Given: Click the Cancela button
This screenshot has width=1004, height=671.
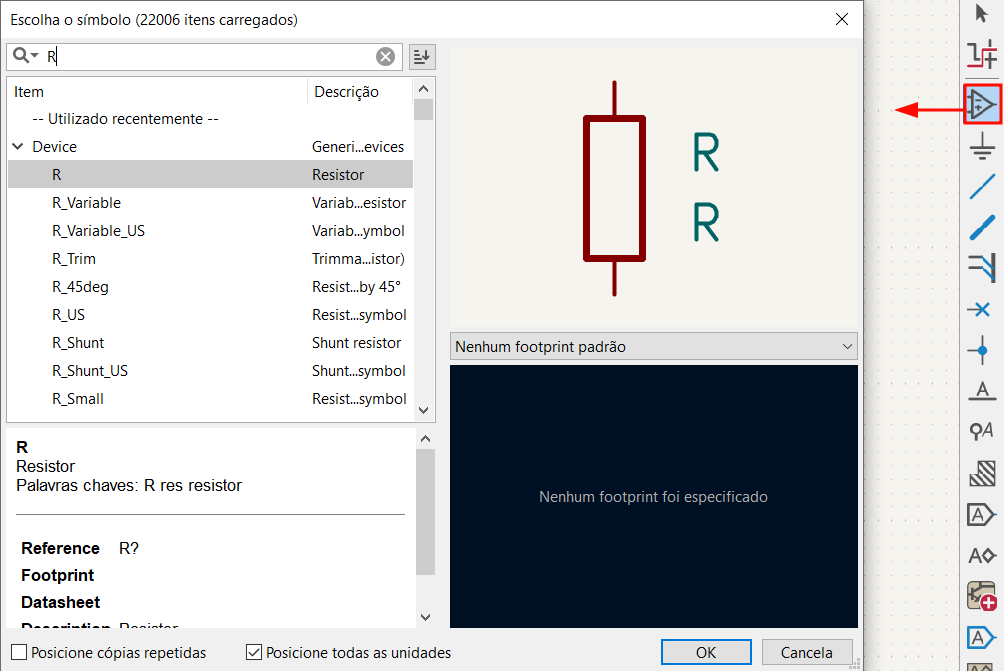Looking at the screenshot, I should coord(807,652).
